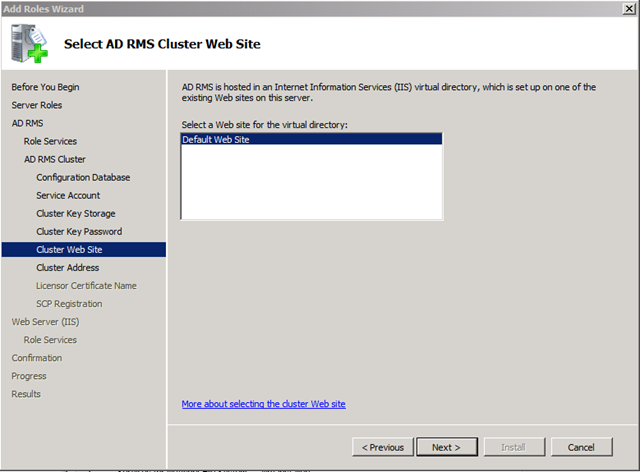Click the Select AD RMS Cluster Web Site heading

tap(162, 44)
